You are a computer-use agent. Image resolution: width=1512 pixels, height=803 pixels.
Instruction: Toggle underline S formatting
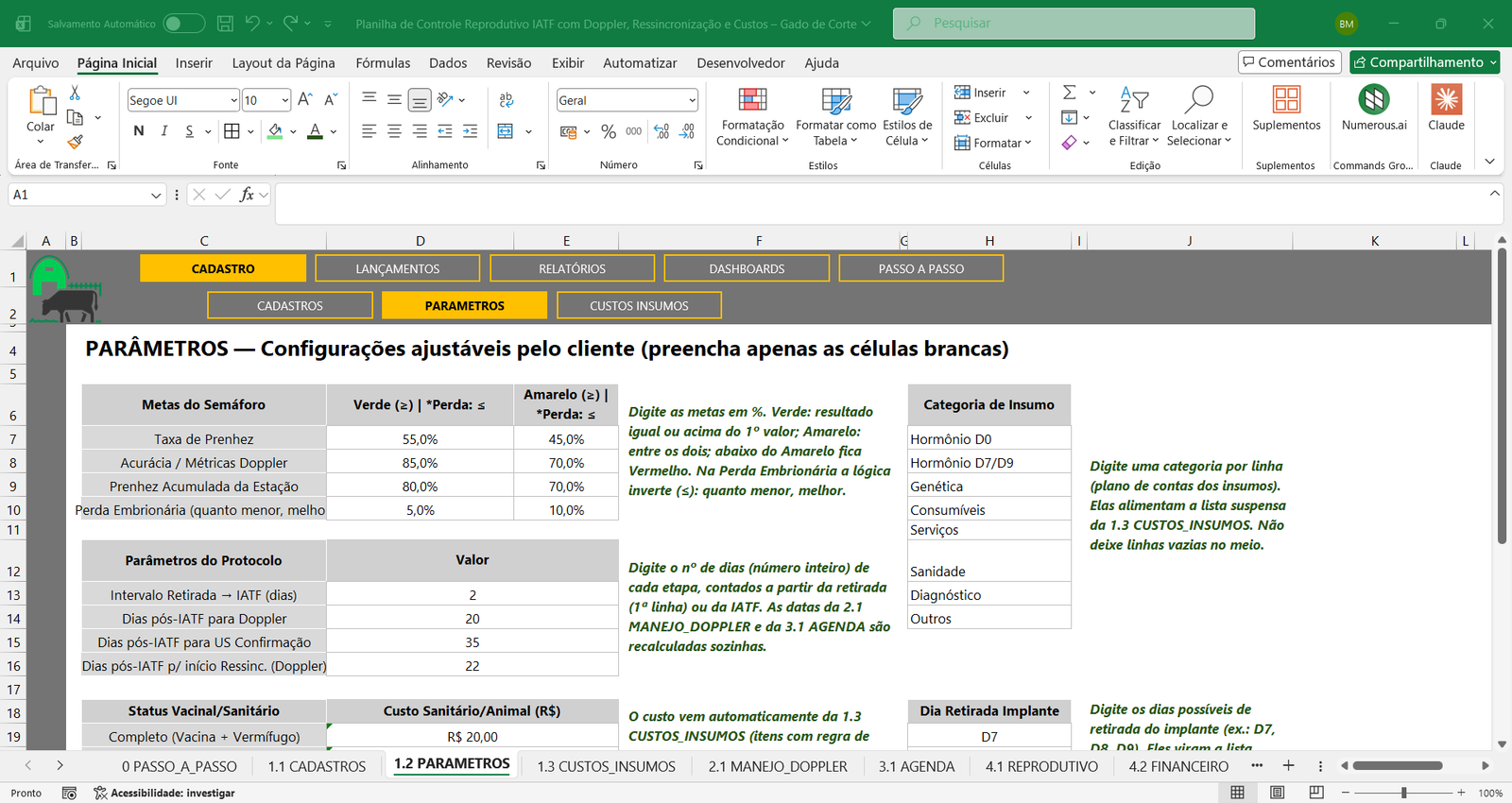coord(189,131)
